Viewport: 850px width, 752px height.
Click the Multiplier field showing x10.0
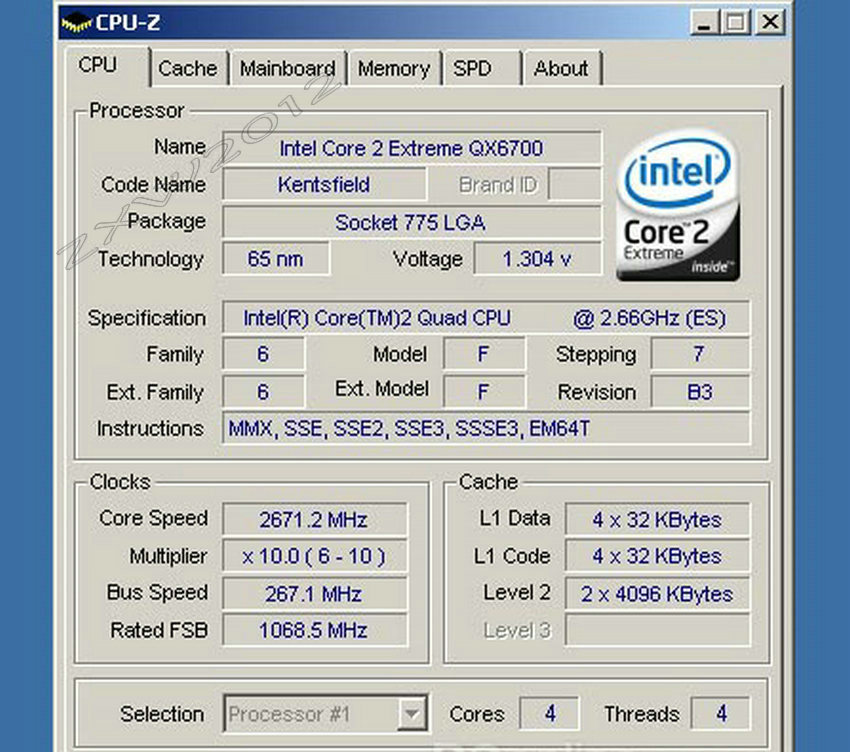(313, 556)
